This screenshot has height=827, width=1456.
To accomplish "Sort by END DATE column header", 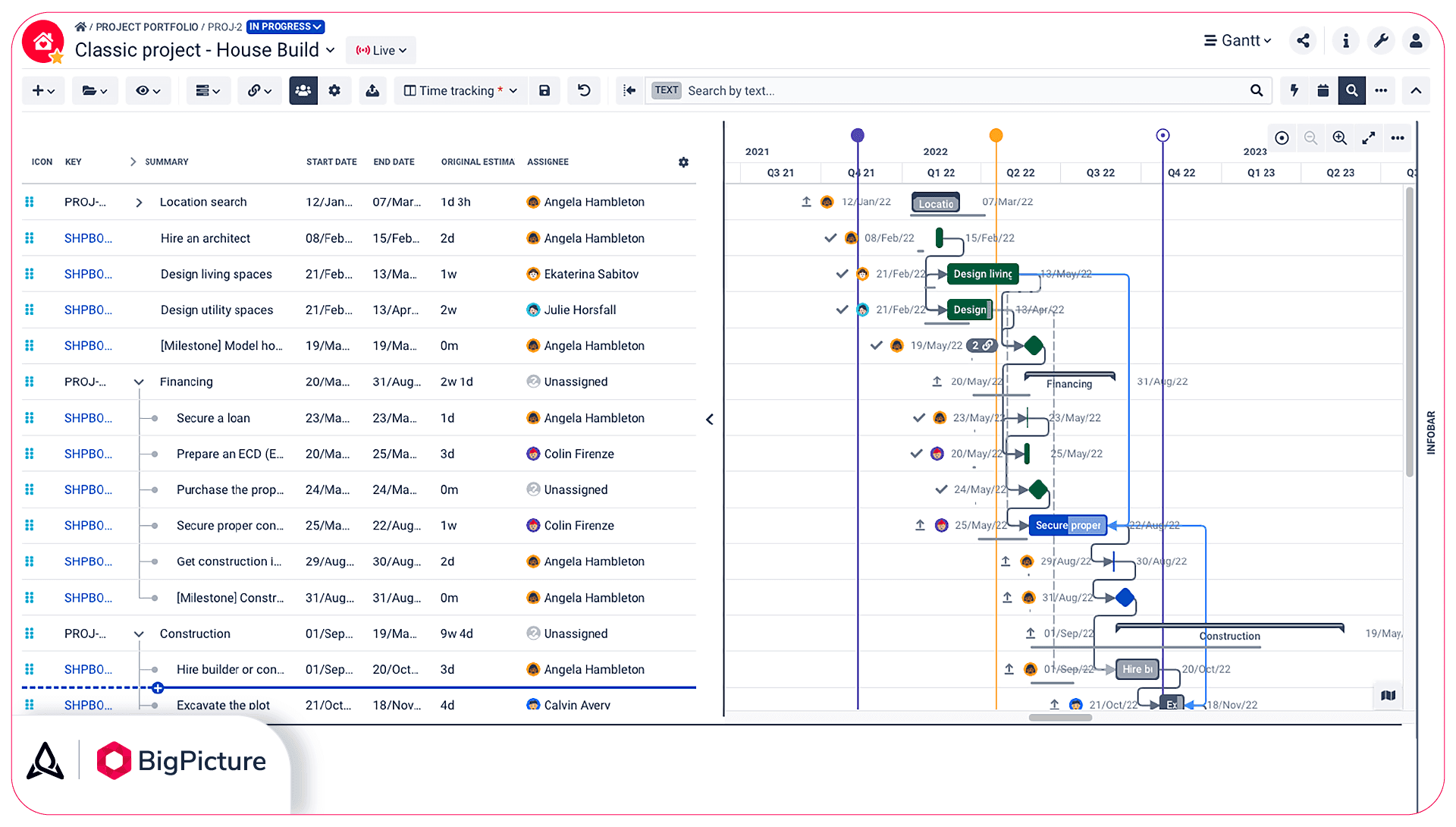I will click(394, 162).
